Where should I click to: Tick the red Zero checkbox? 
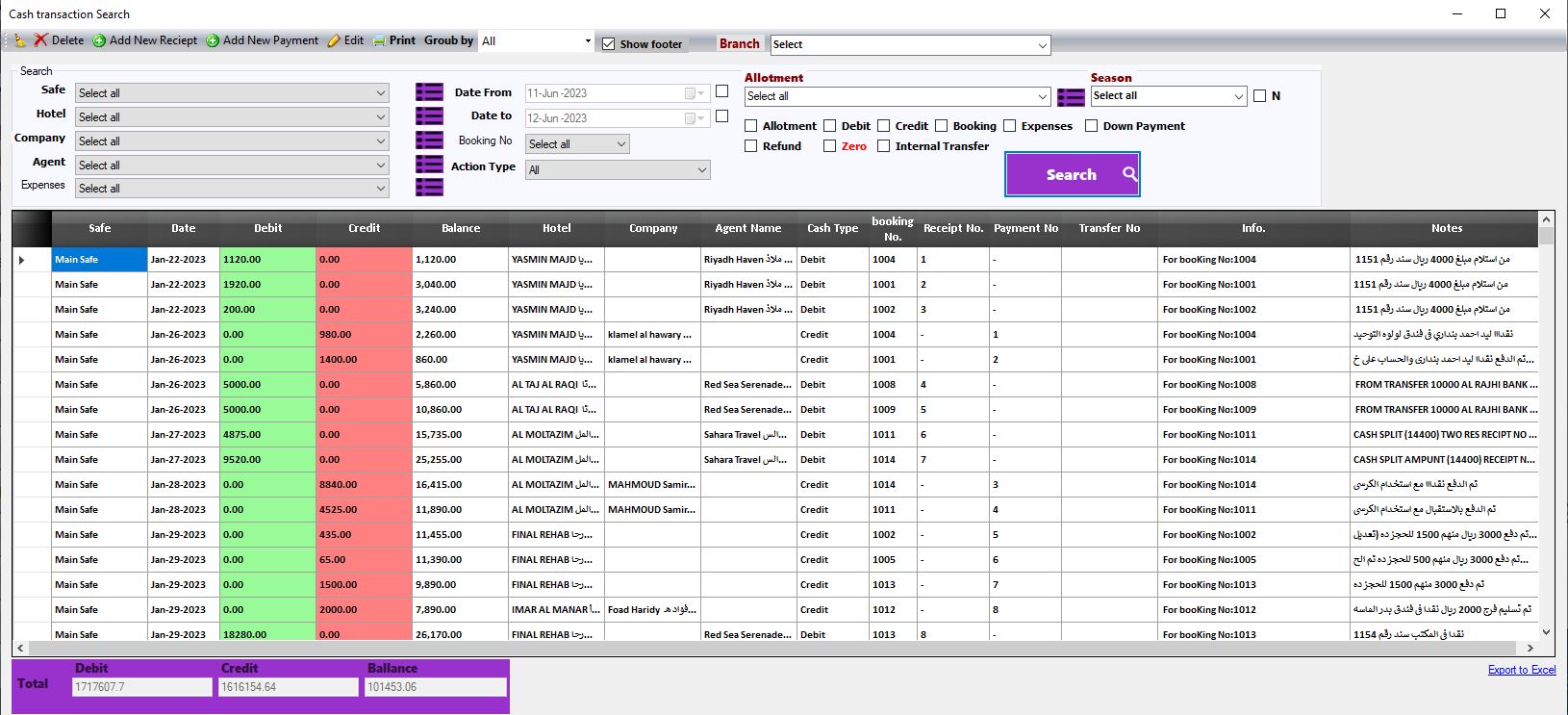tap(829, 146)
